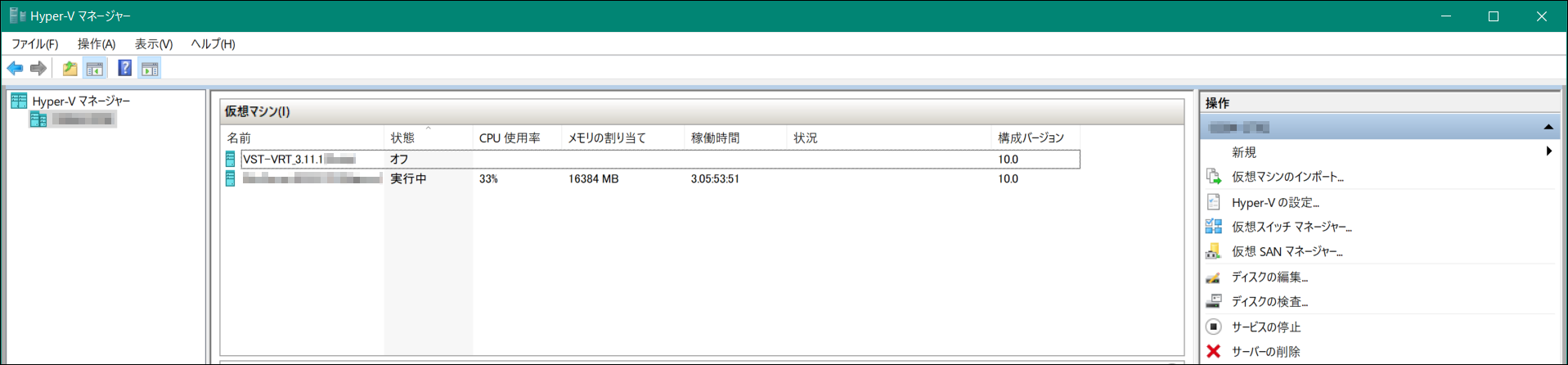Screen dimensions: 1568x365
Task: Click 新規 in actions pane
Action: click(x=1243, y=152)
